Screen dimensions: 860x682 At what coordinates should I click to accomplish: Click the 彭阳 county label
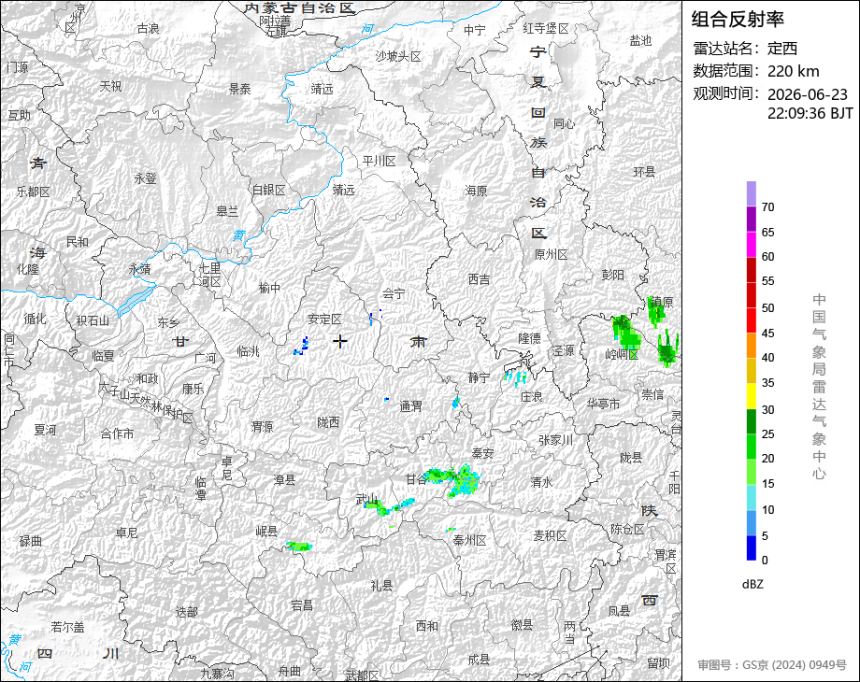coord(613,275)
